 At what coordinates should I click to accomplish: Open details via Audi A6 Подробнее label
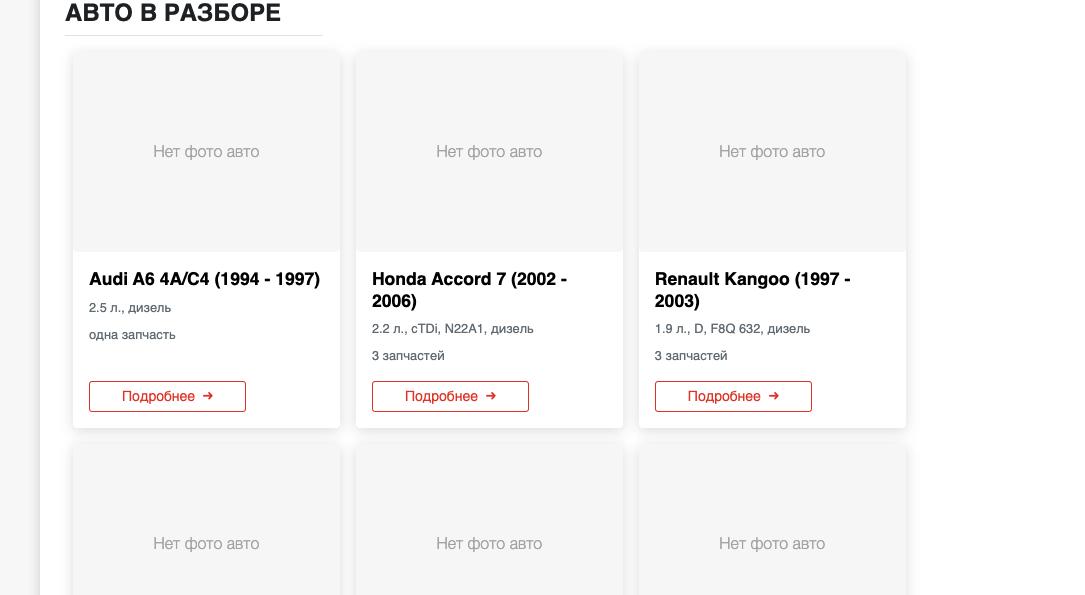158,397
